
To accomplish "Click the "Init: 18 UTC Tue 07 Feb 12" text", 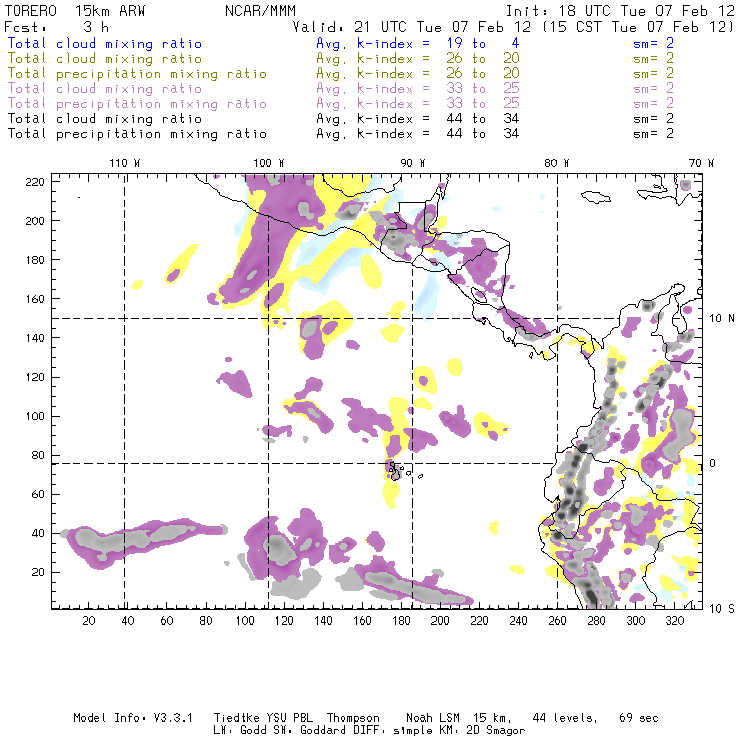I will tap(620, 11).
